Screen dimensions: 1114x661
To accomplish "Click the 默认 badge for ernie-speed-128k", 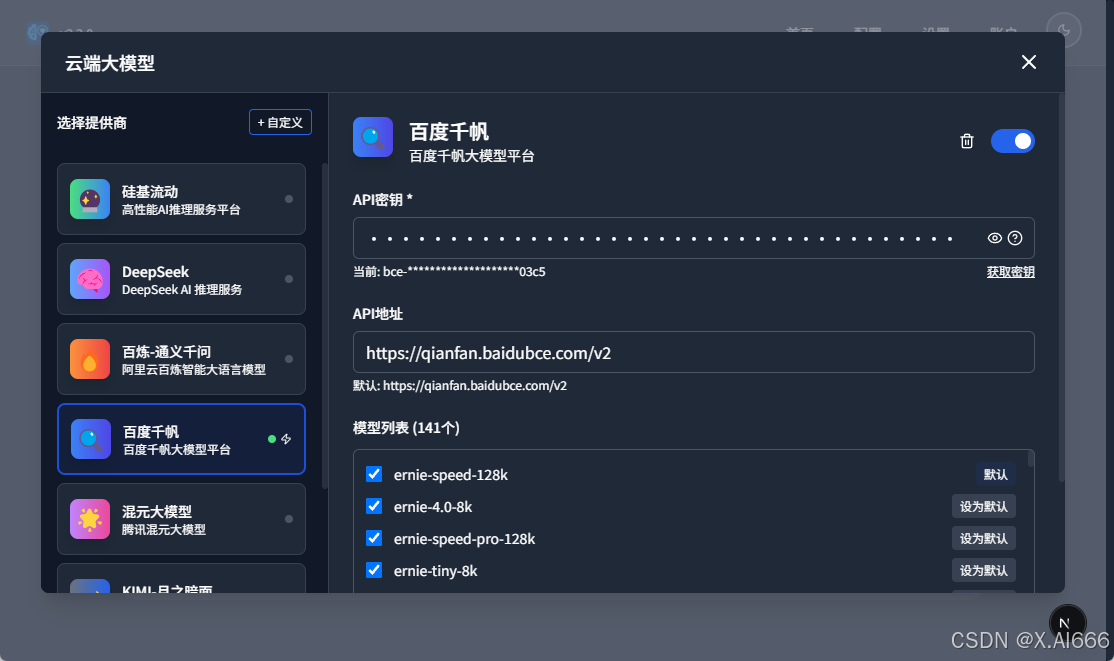I will 995,475.
